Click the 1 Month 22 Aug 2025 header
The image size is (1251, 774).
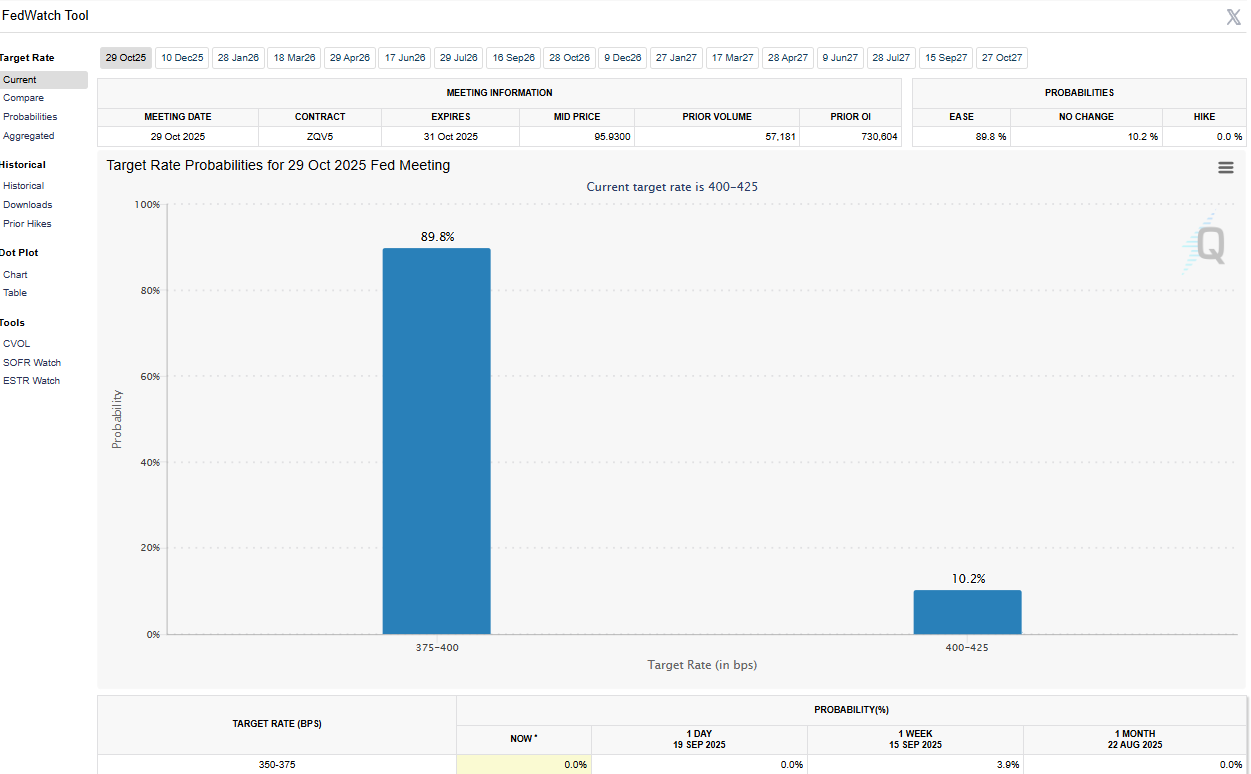pyautogui.click(x=1134, y=739)
